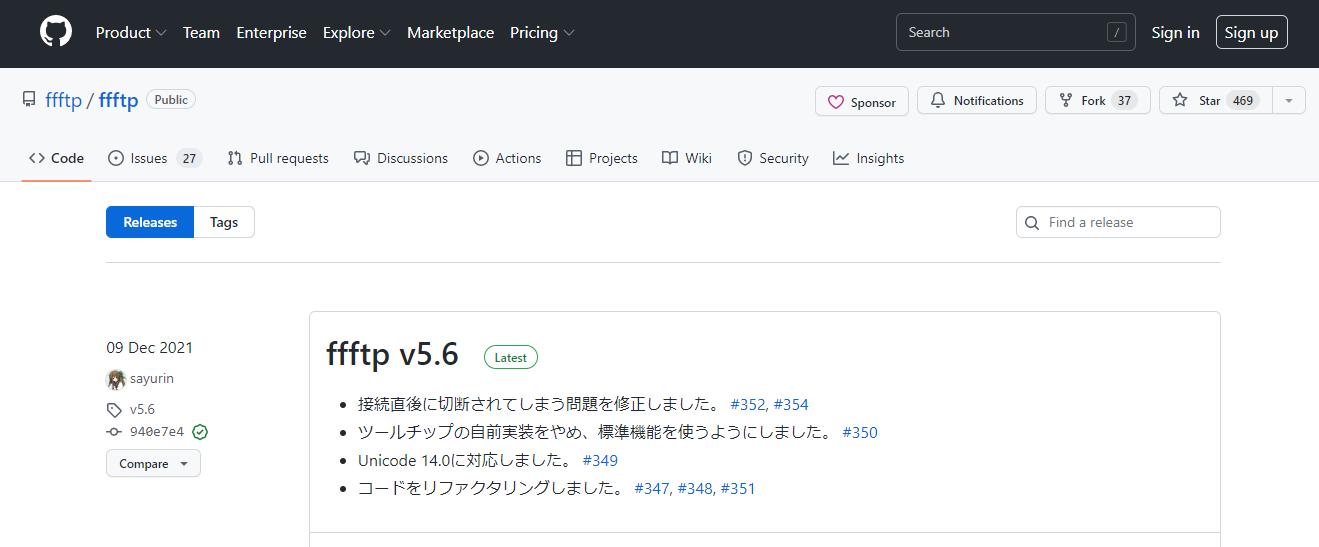Expand the Compare dropdown
The height and width of the screenshot is (547, 1319).
coord(153,463)
